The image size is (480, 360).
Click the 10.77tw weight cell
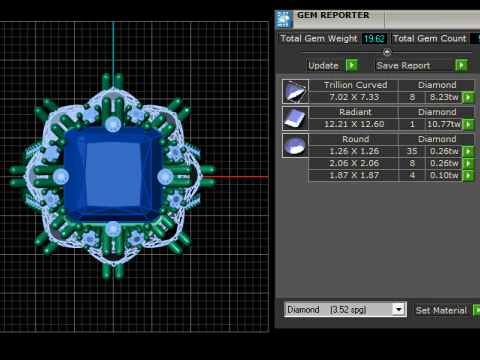(x=444, y=124)
